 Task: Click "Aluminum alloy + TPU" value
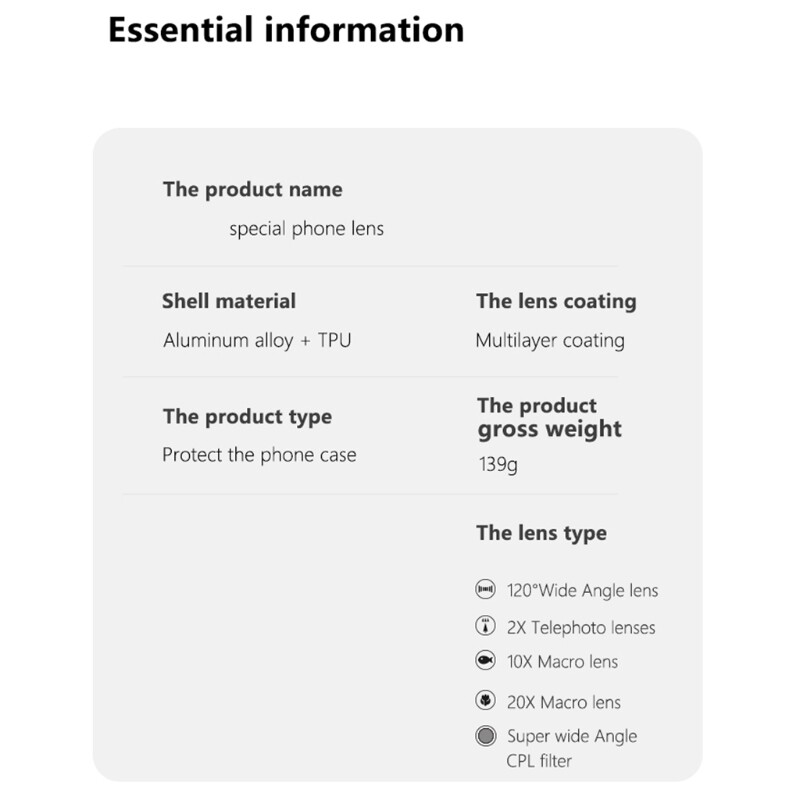click(x=257, y=340)
